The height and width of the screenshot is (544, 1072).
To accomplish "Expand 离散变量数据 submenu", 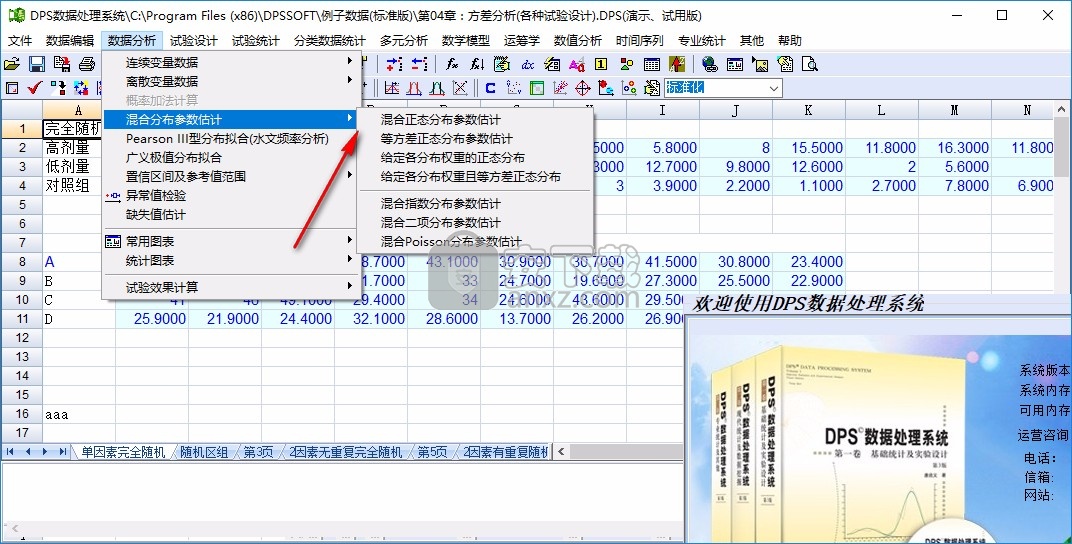I will tap(232, 81).
